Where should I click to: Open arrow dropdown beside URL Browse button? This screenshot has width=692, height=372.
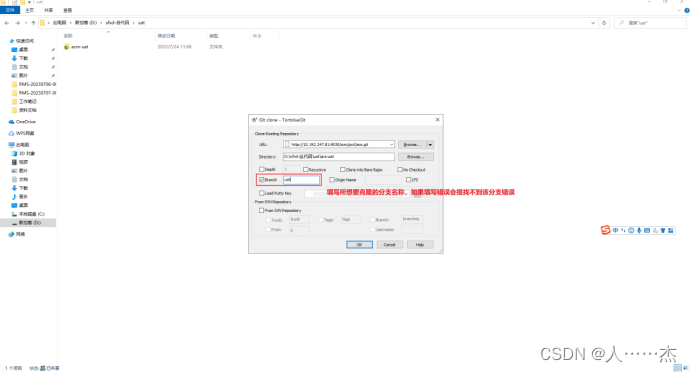(430, 145)
